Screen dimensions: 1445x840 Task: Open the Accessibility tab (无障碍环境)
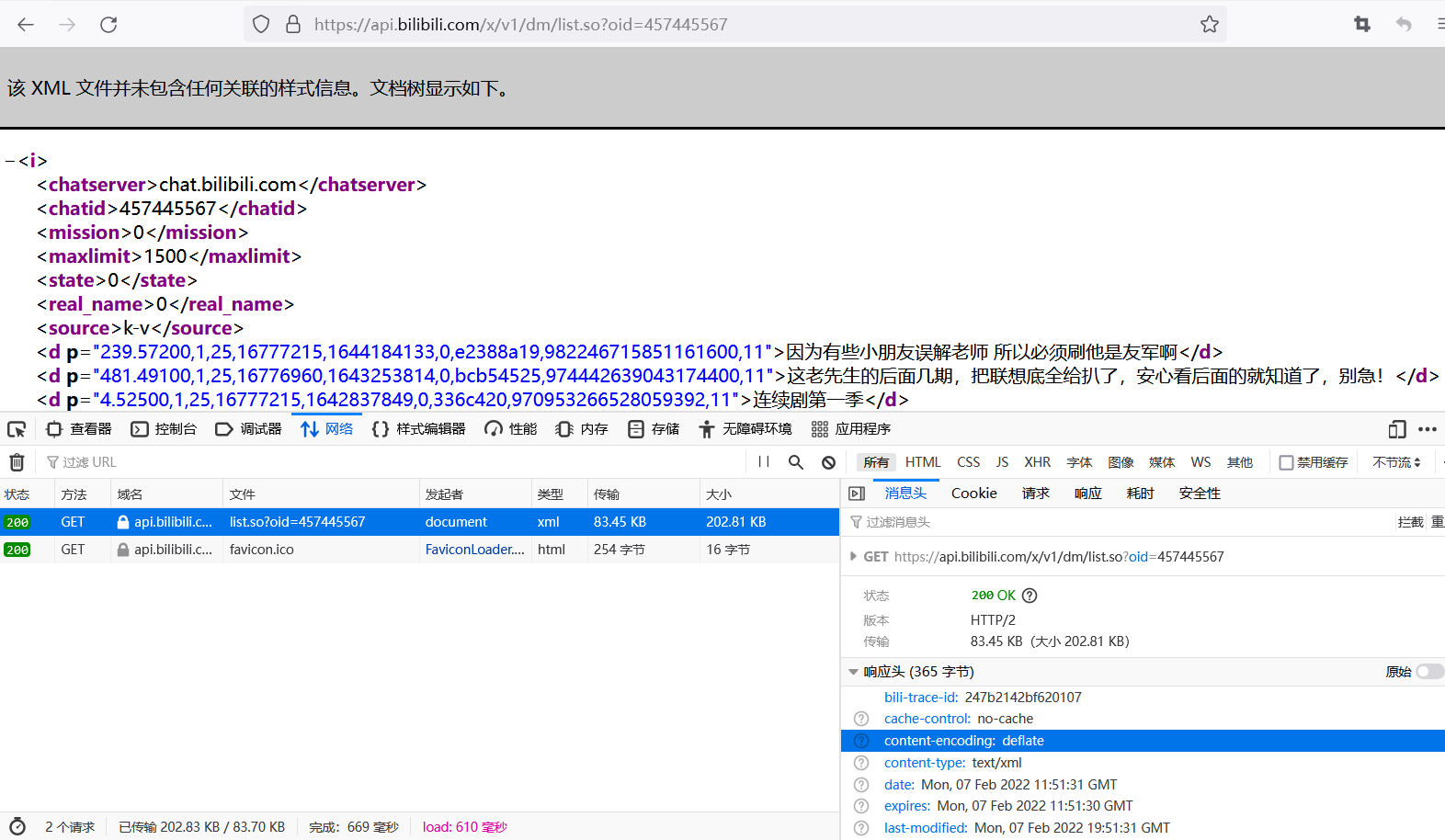point(745,429)
